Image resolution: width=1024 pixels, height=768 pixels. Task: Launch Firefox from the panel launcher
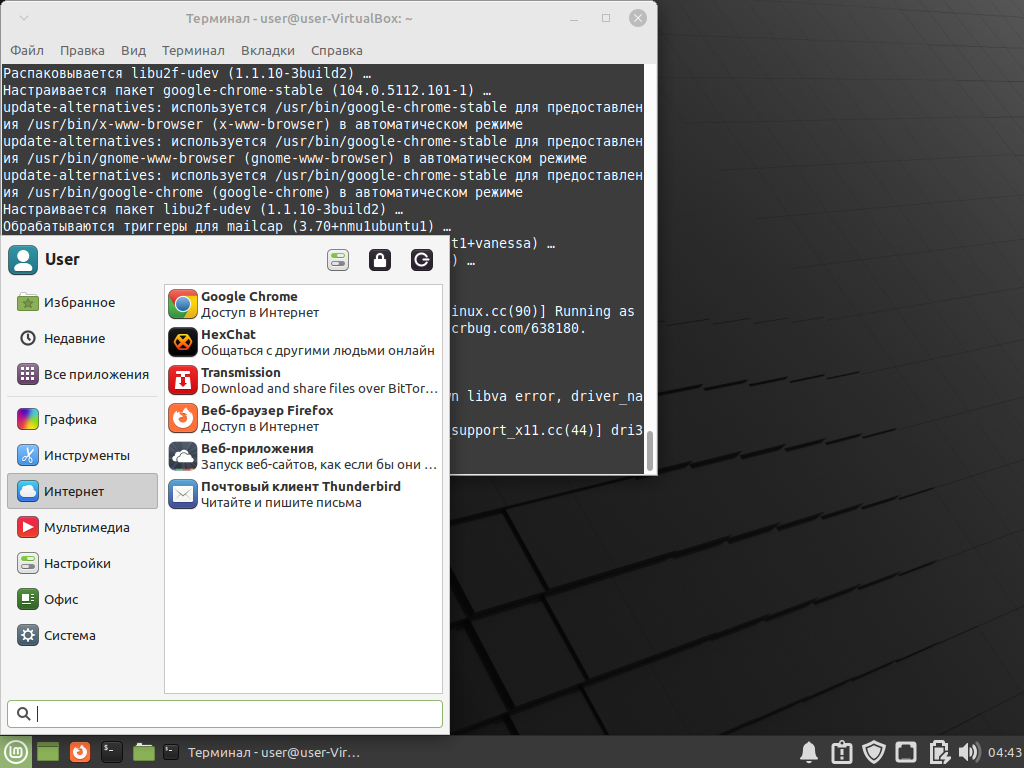click(x=80, y=752)
